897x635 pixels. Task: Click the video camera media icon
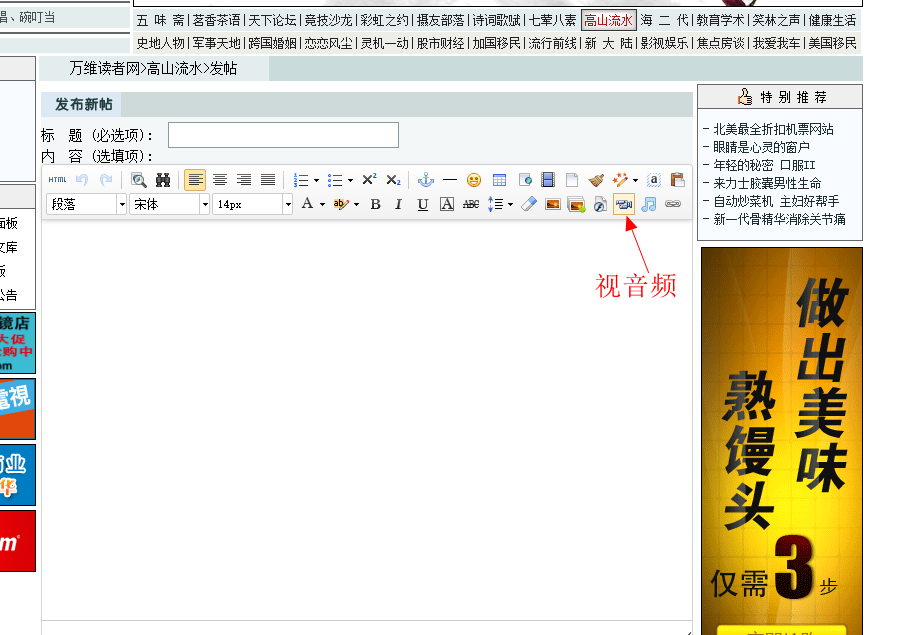click(x=624, y=204)
